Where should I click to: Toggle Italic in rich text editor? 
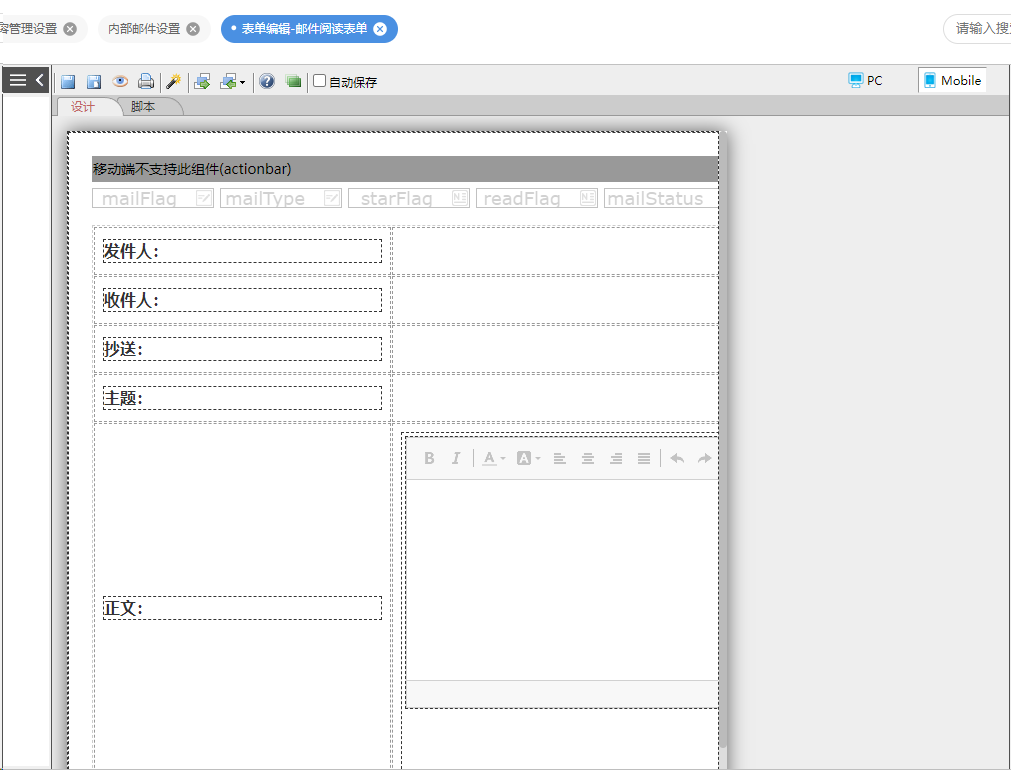tap(456, 458)
